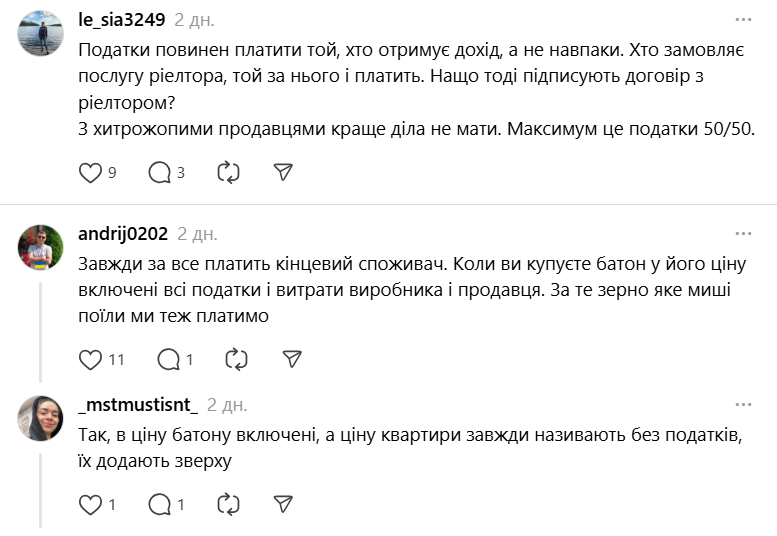Screen dimensions: 777x536
Task: Open more options for _mstmustisnt_'s reply
Action: pos(743,405)
